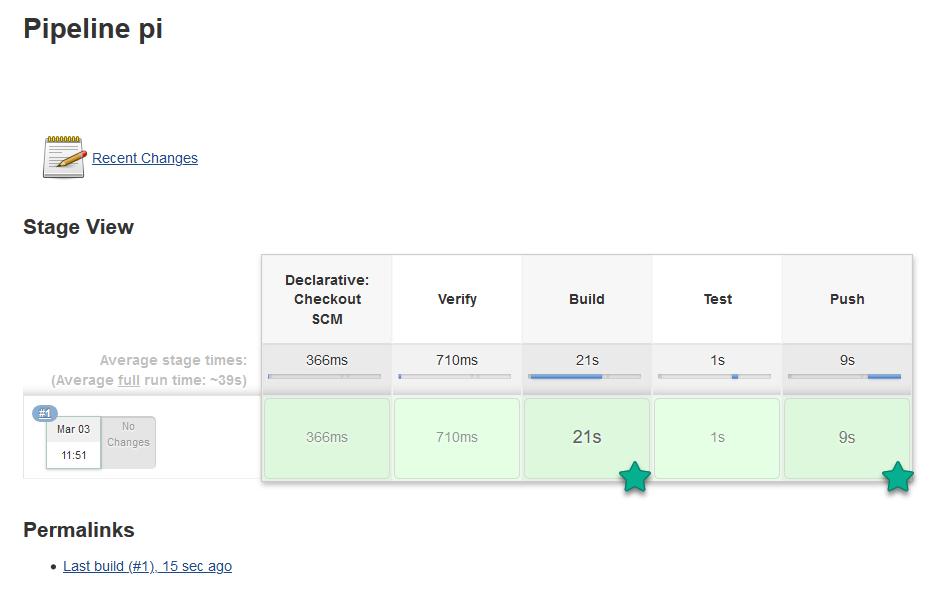The width and height of the screenshot is (933, 597).
Task: Click the green star on the Build stage
Action: click(x=635, y=478)
